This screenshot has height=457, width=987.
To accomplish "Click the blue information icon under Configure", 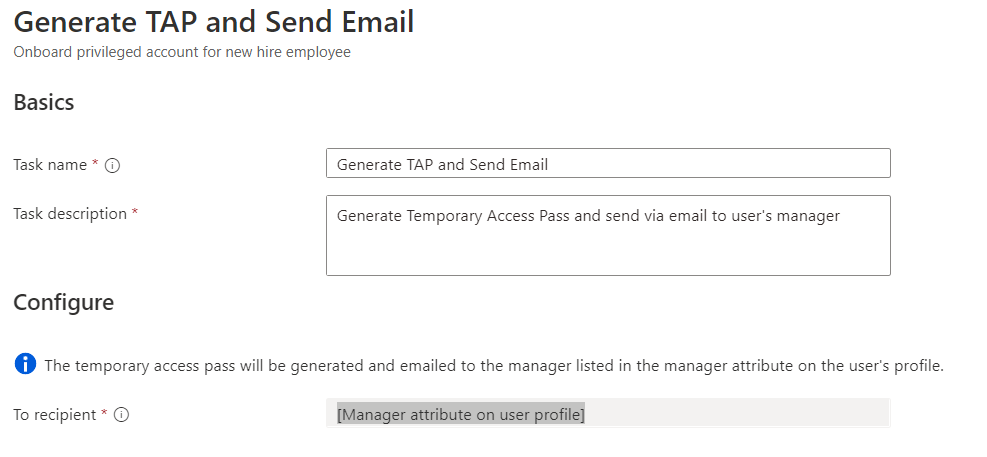I will (x=25, y=364).
